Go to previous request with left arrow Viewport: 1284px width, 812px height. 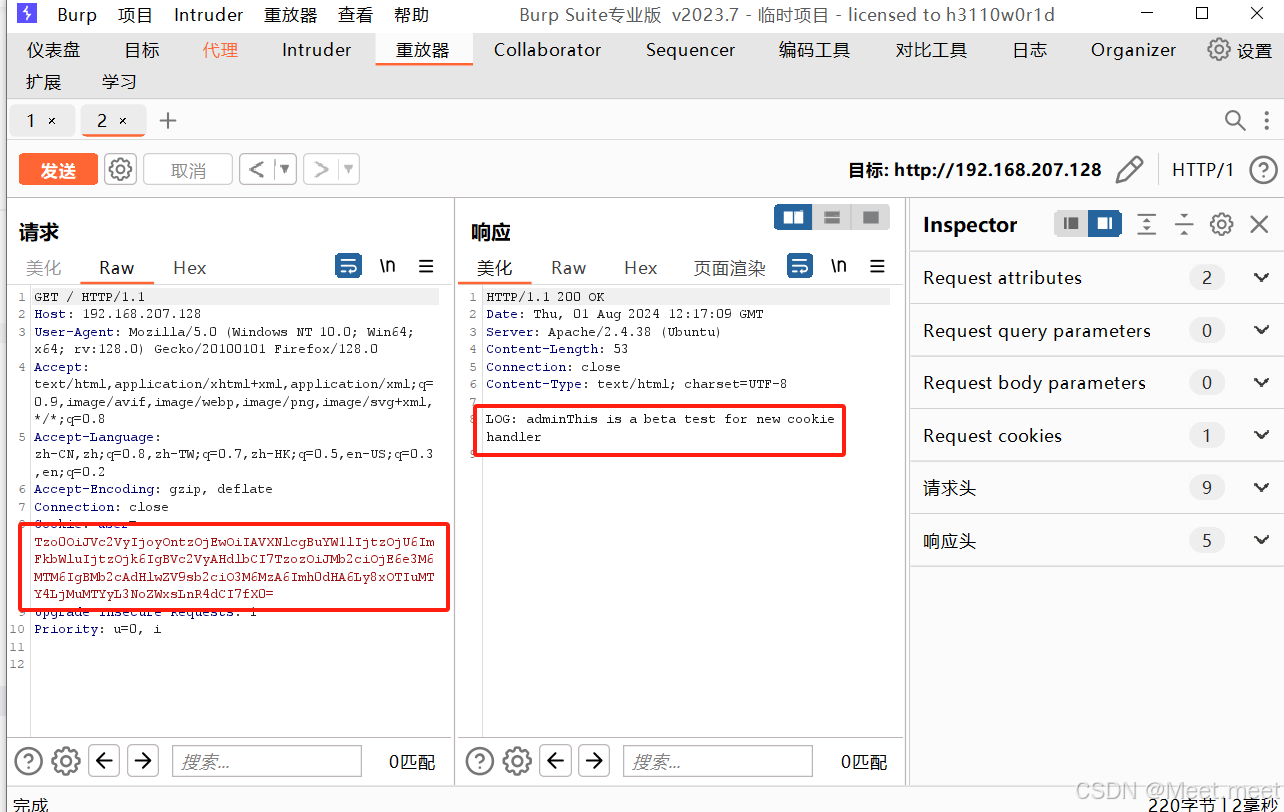pyautogui.click(x=256, y=169)
